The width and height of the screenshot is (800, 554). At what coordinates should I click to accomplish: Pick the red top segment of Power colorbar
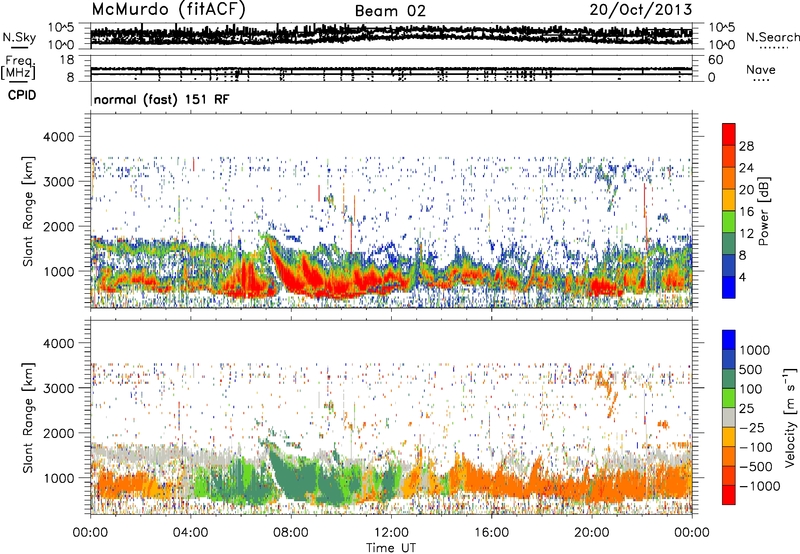click(x=729, y=134)
